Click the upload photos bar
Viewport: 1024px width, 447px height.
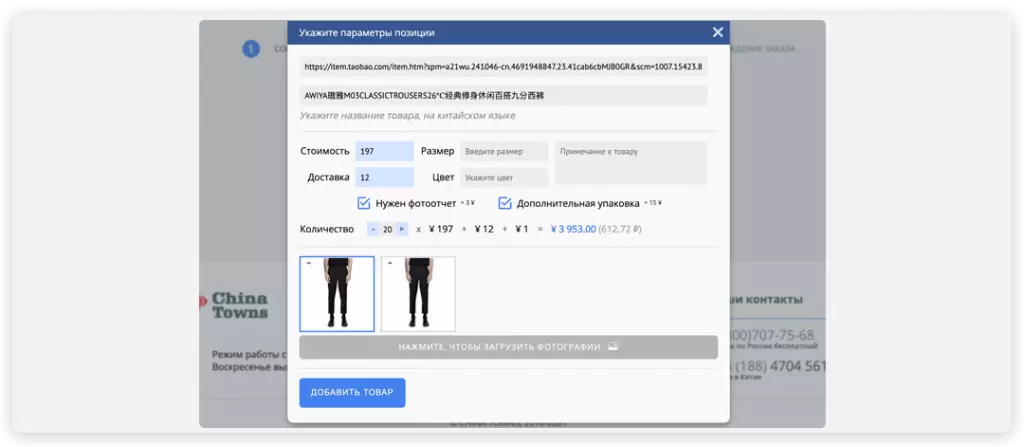(x=508, y=347)
